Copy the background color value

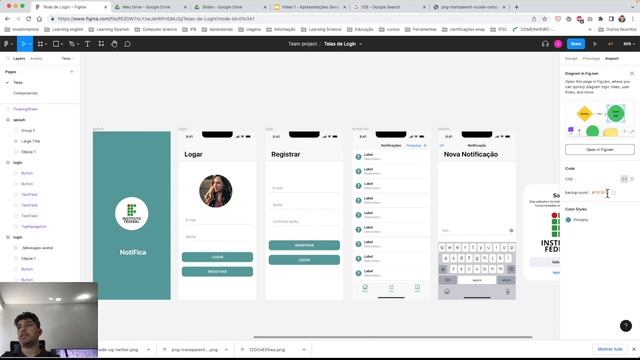[614, 192]
